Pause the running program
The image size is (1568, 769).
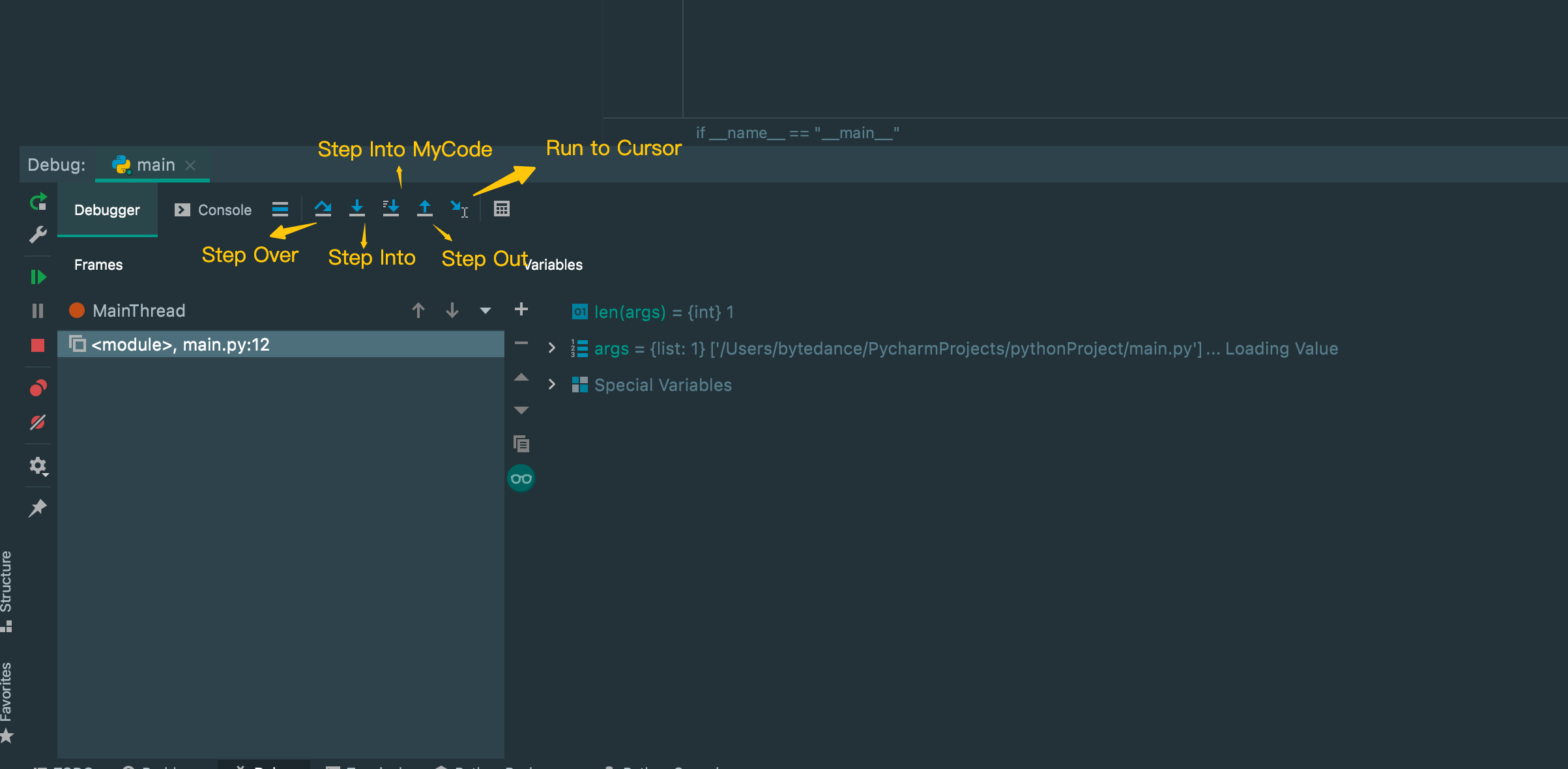38,311
